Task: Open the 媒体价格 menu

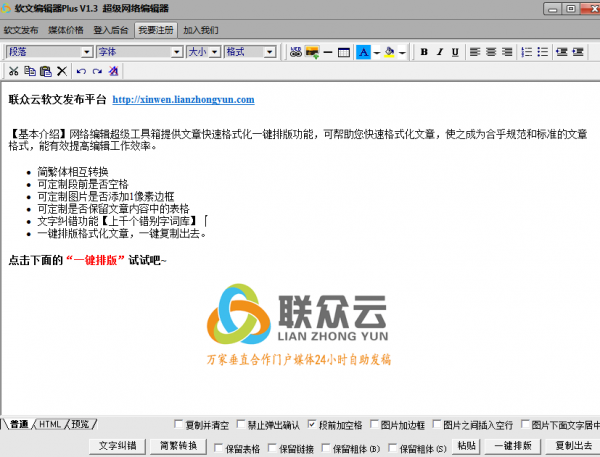Action: point(66,30)
